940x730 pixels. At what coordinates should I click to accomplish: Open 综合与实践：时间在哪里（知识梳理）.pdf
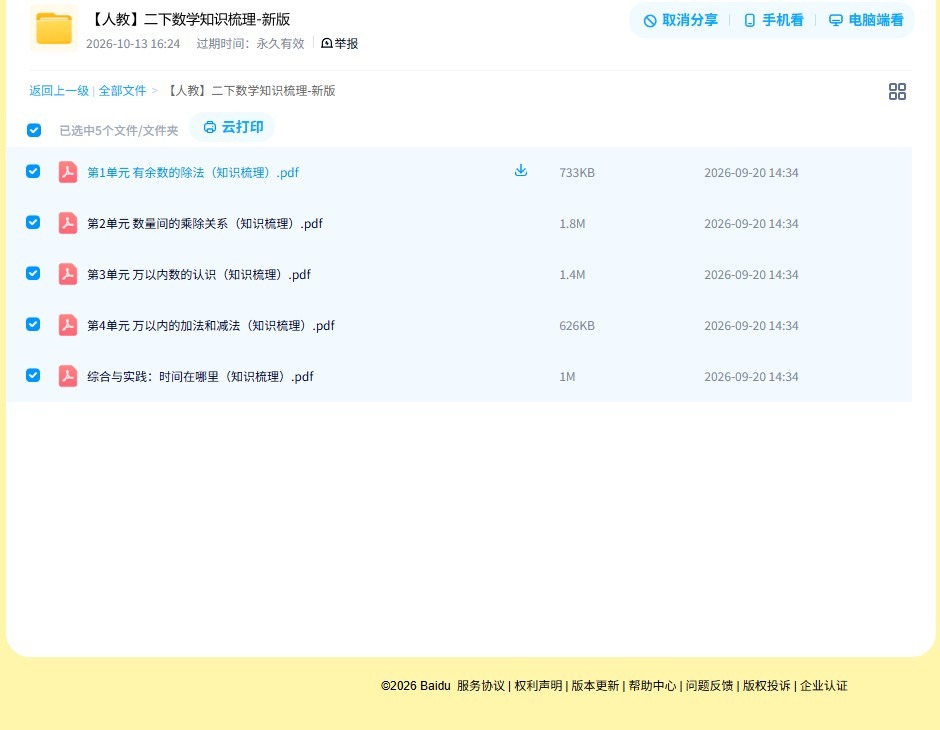tap(200, 376)
